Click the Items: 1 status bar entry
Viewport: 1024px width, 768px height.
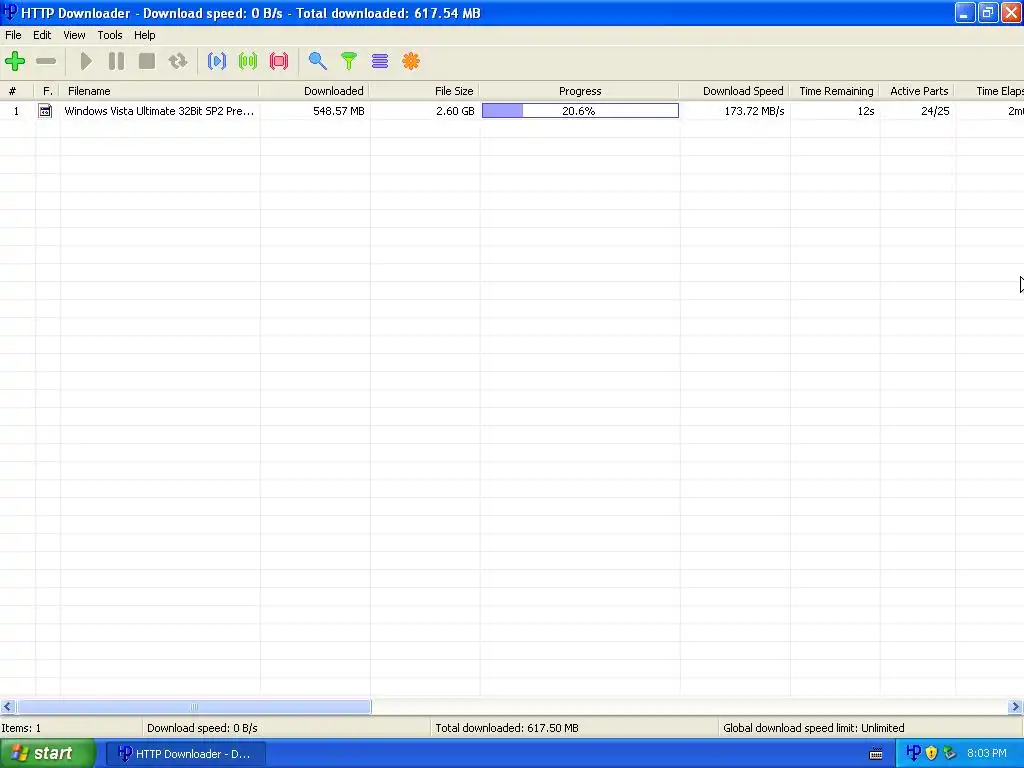pos(21,728)
